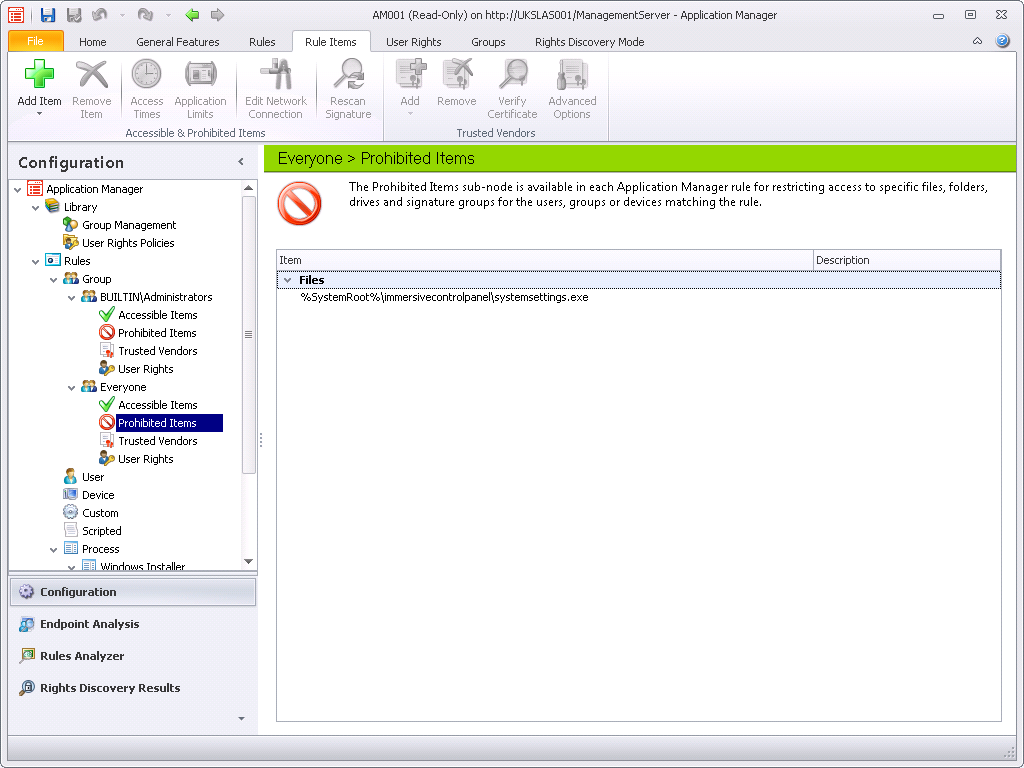
Task: Collapse the Process tree node
Action: pyautogui.click(x=54, y=550)
